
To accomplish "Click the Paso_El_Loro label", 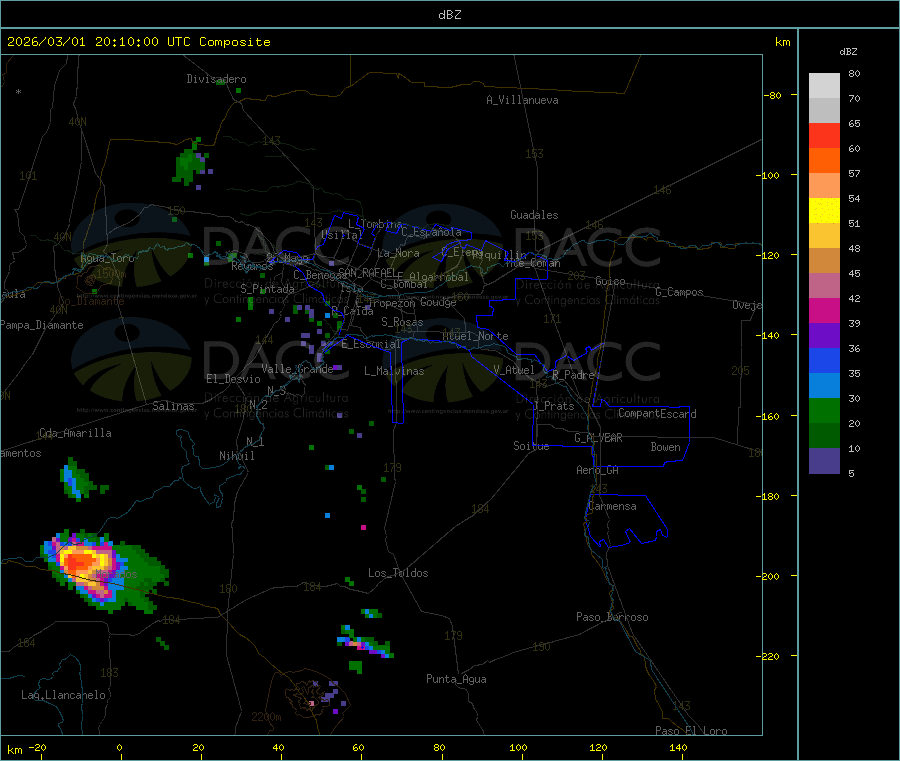I will [691, 730].
